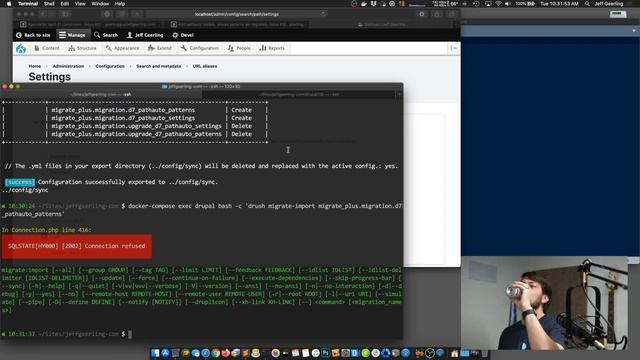Open the View menu in menu bar
Screen dimensions: 640x360
80,4
